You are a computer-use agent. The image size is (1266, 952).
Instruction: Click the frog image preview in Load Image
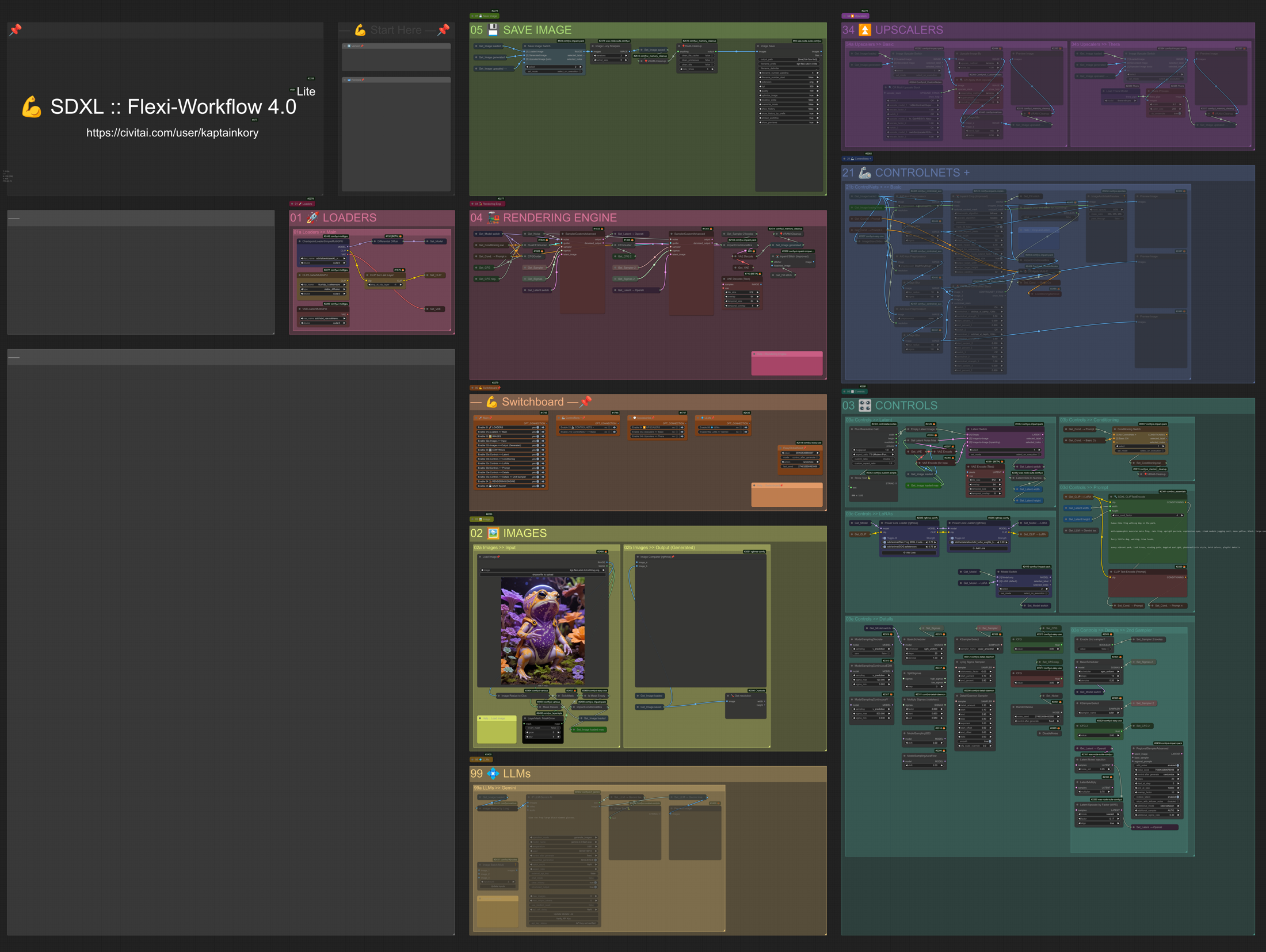click(x=543, y=631)
